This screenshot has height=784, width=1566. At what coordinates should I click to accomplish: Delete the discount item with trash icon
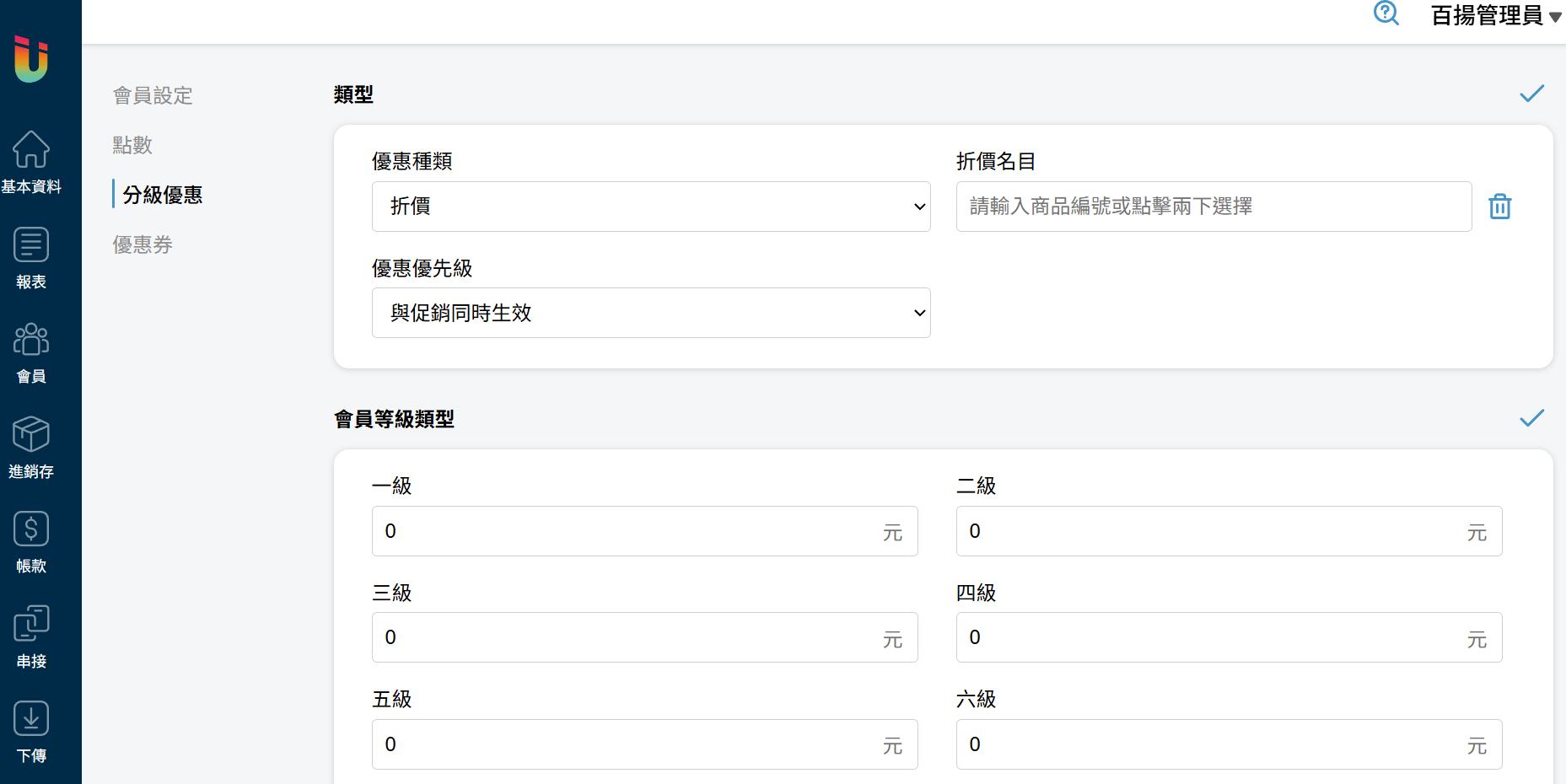click(1499, 207)
